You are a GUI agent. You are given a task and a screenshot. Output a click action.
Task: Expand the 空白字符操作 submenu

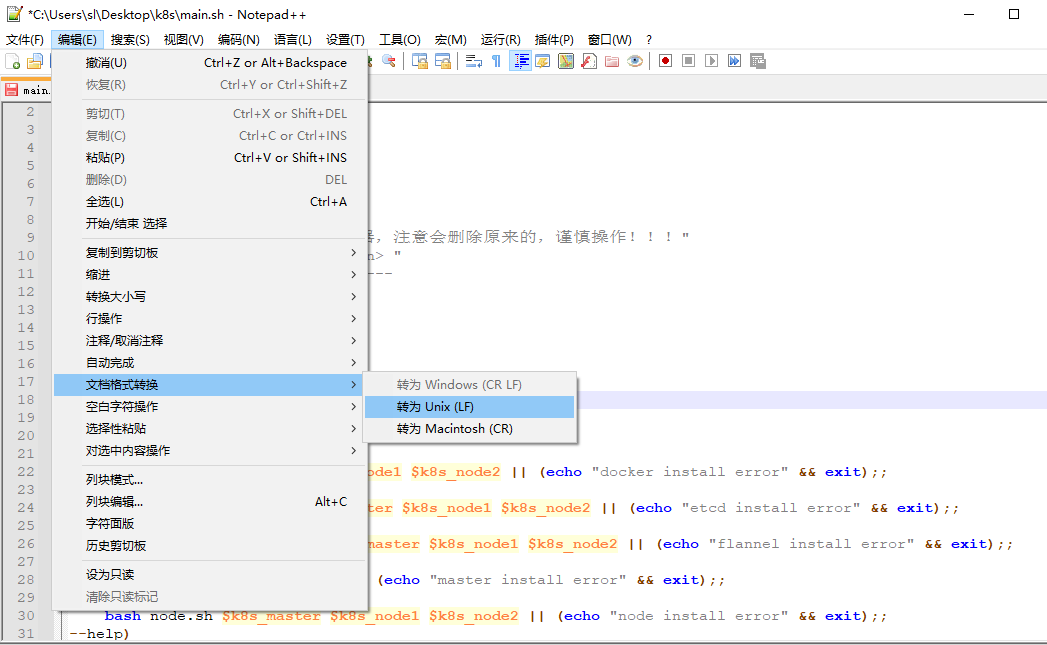tap(210, 407)
